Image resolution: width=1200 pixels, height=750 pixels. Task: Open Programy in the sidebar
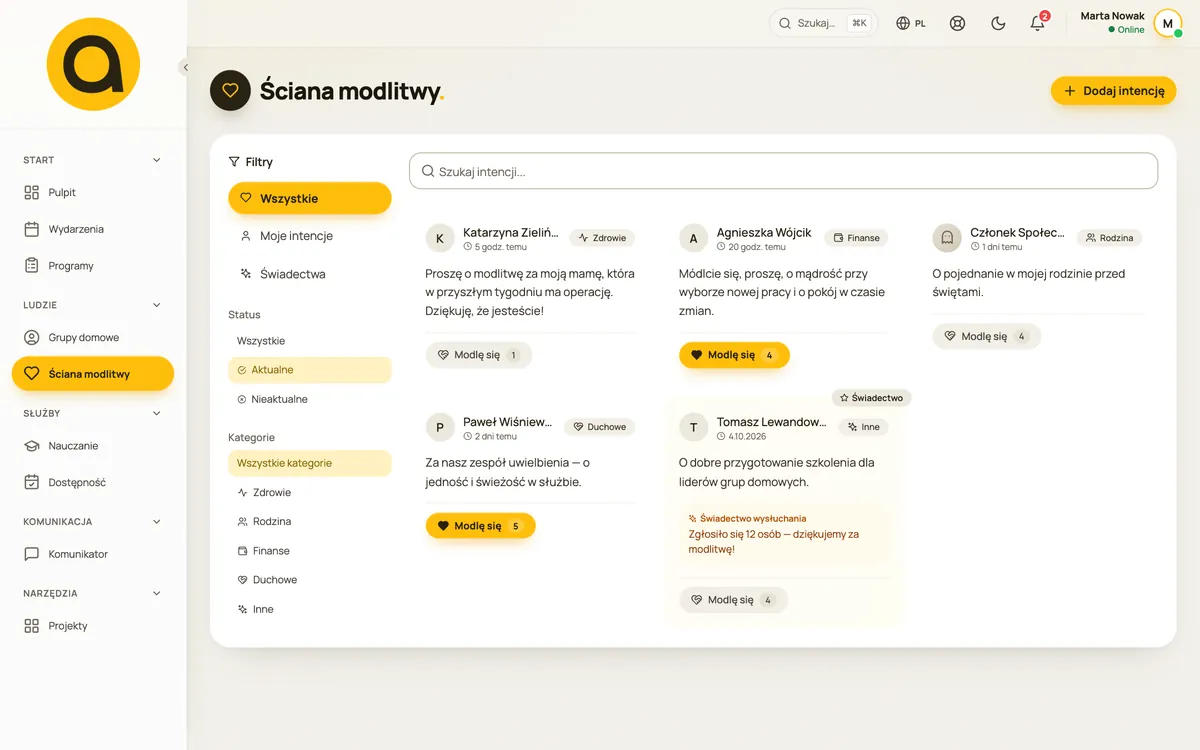(93, 266)
